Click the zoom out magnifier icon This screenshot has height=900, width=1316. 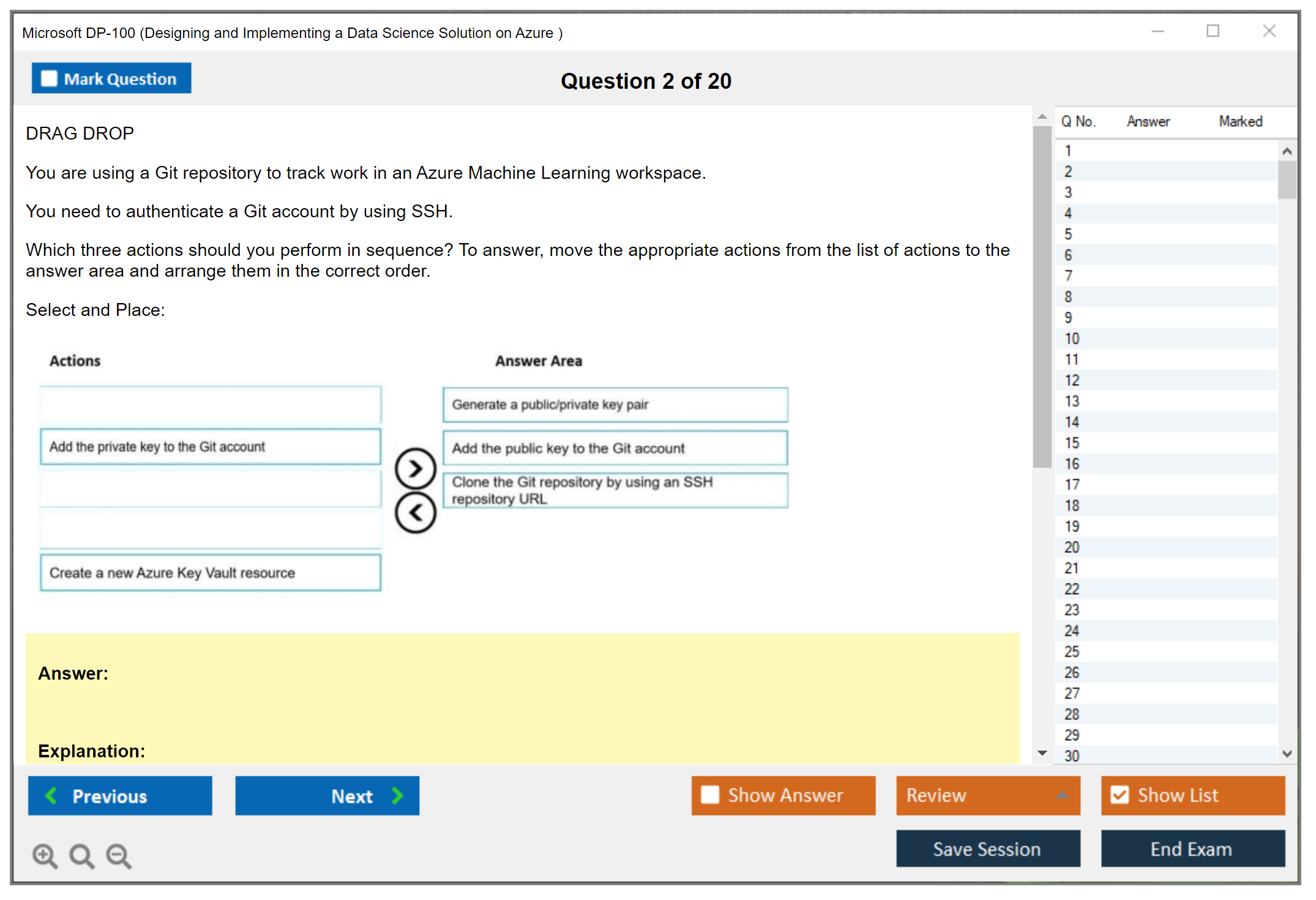118,855
